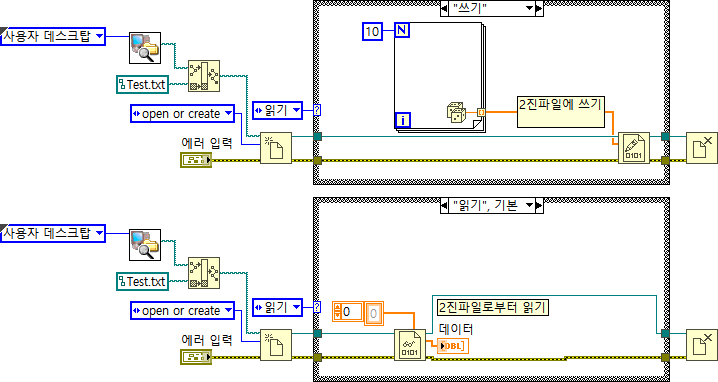Click the 2진파일에 쓰기 comment label
718x382 pixels.
(x=561, y=112)
